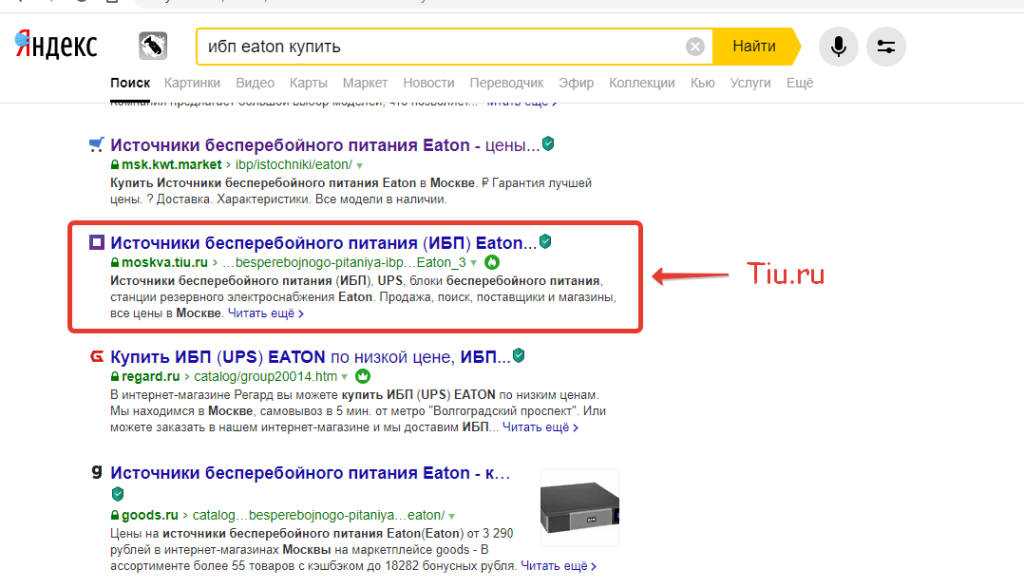Click the Yandex logo
The image size is (1024, 588).
(56, 44)
